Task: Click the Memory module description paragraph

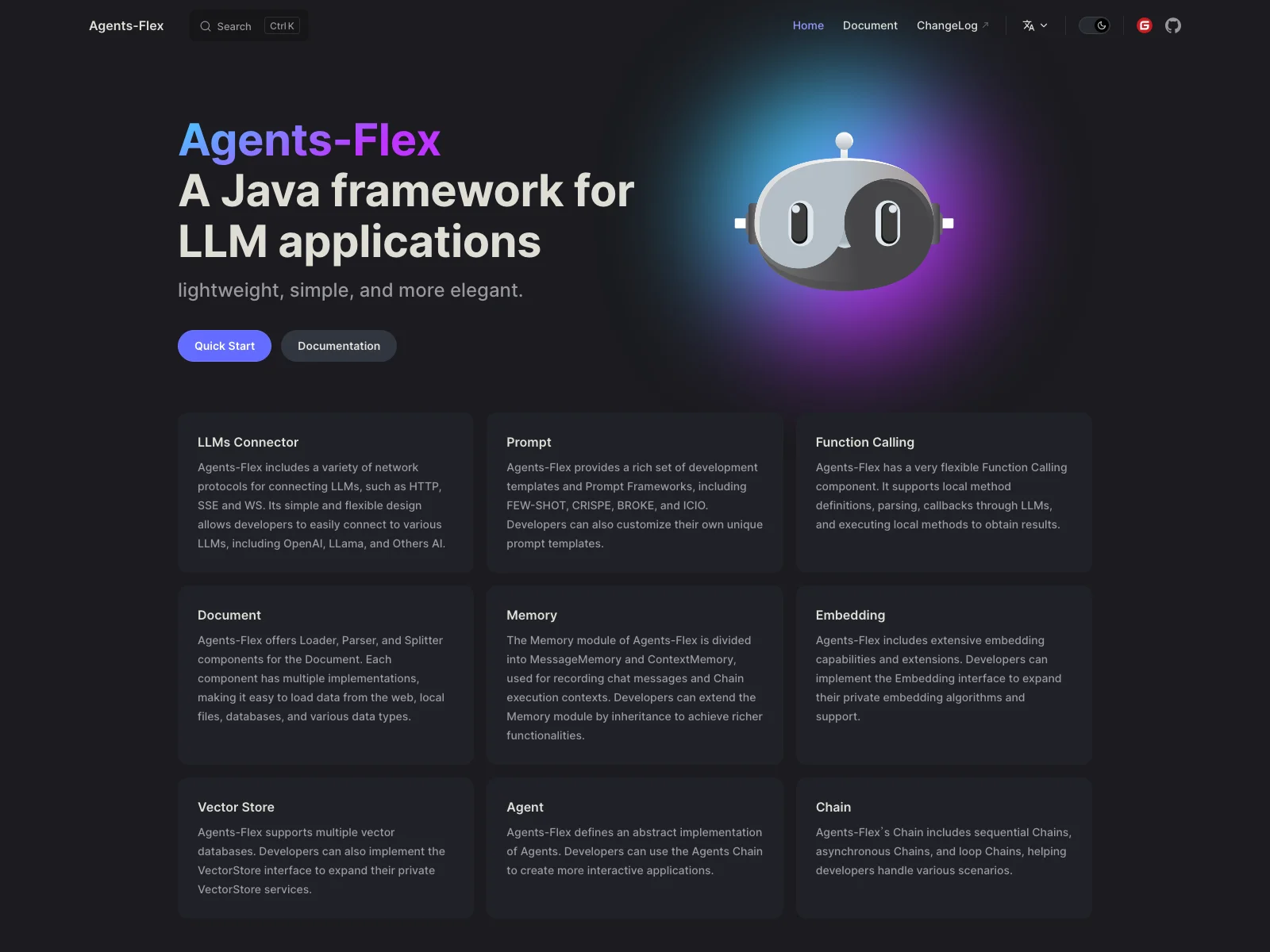Action: tap(634, 688)
